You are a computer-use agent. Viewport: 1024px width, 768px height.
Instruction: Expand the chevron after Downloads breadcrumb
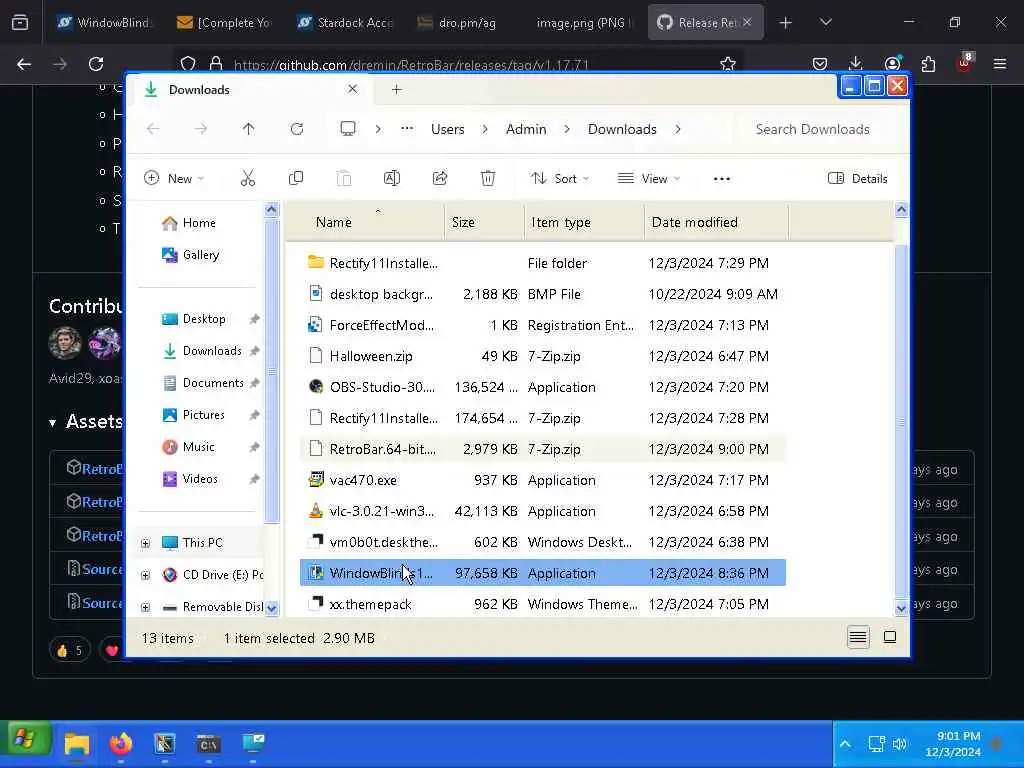[678, 129]
